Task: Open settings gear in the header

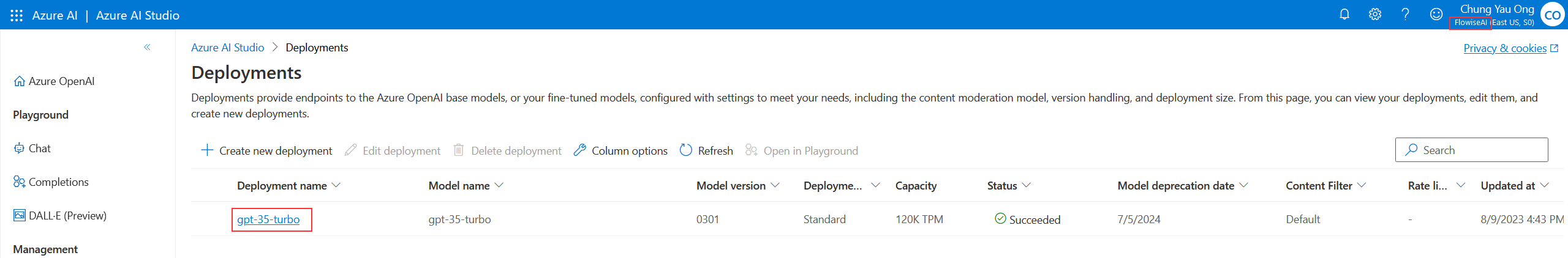Action: tap(1375, 15)
